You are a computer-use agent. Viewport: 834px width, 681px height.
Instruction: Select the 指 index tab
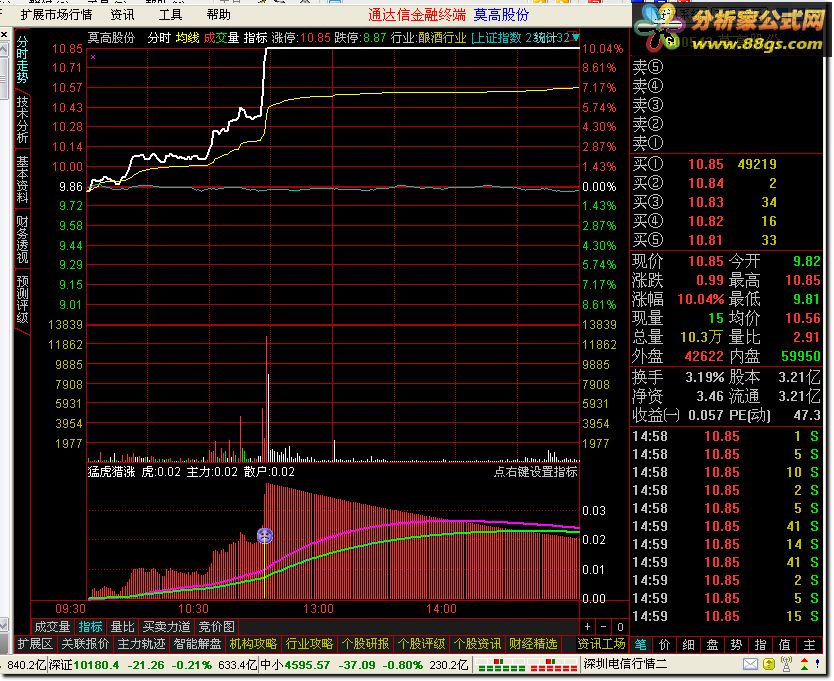click(x=761, y=645)
